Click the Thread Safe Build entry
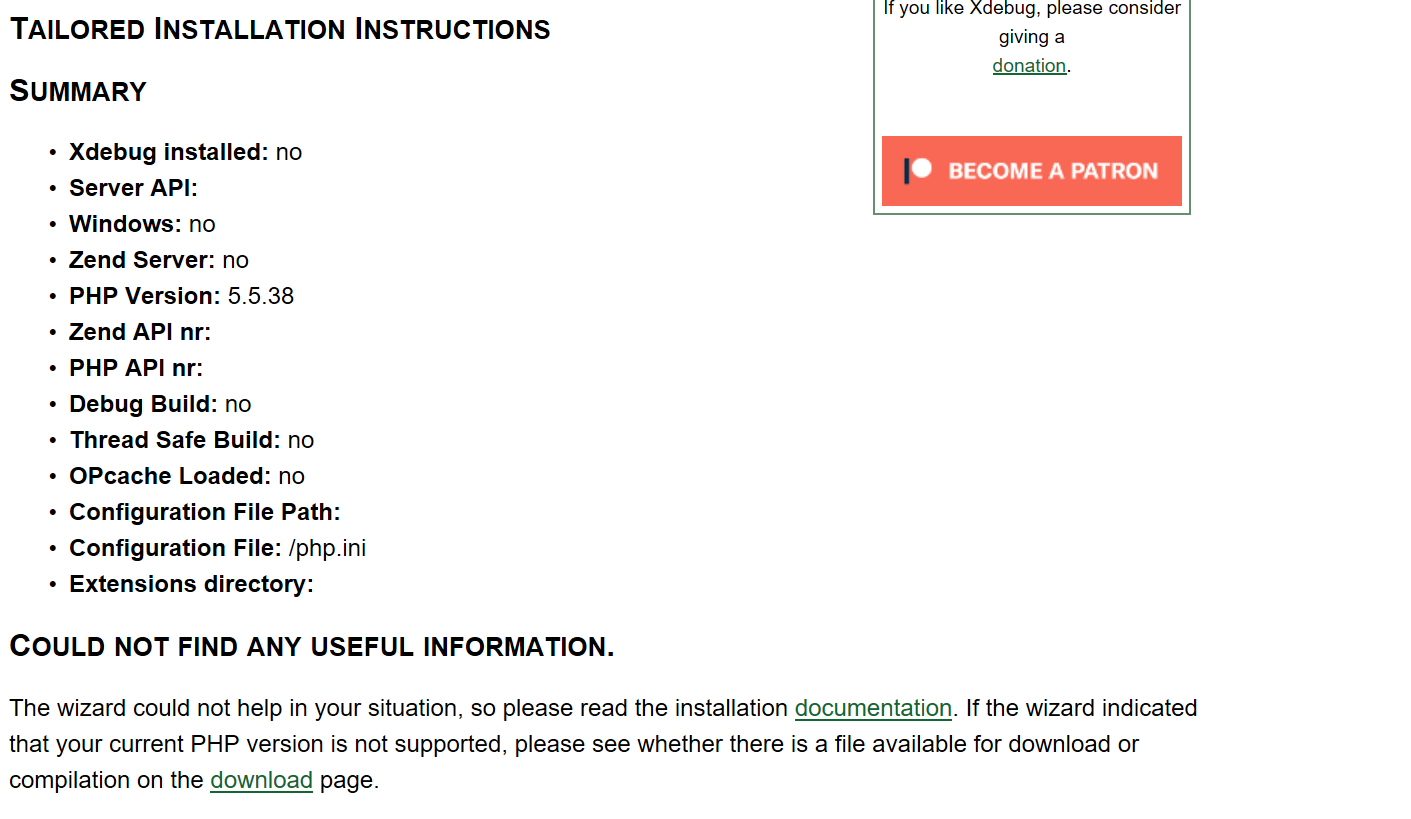This screenshot has height=819, width=1411. coord(191,440)
